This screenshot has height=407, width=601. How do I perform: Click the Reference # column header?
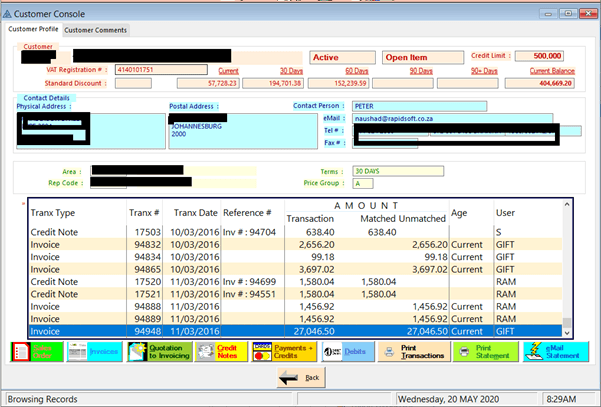click(247, 213)
